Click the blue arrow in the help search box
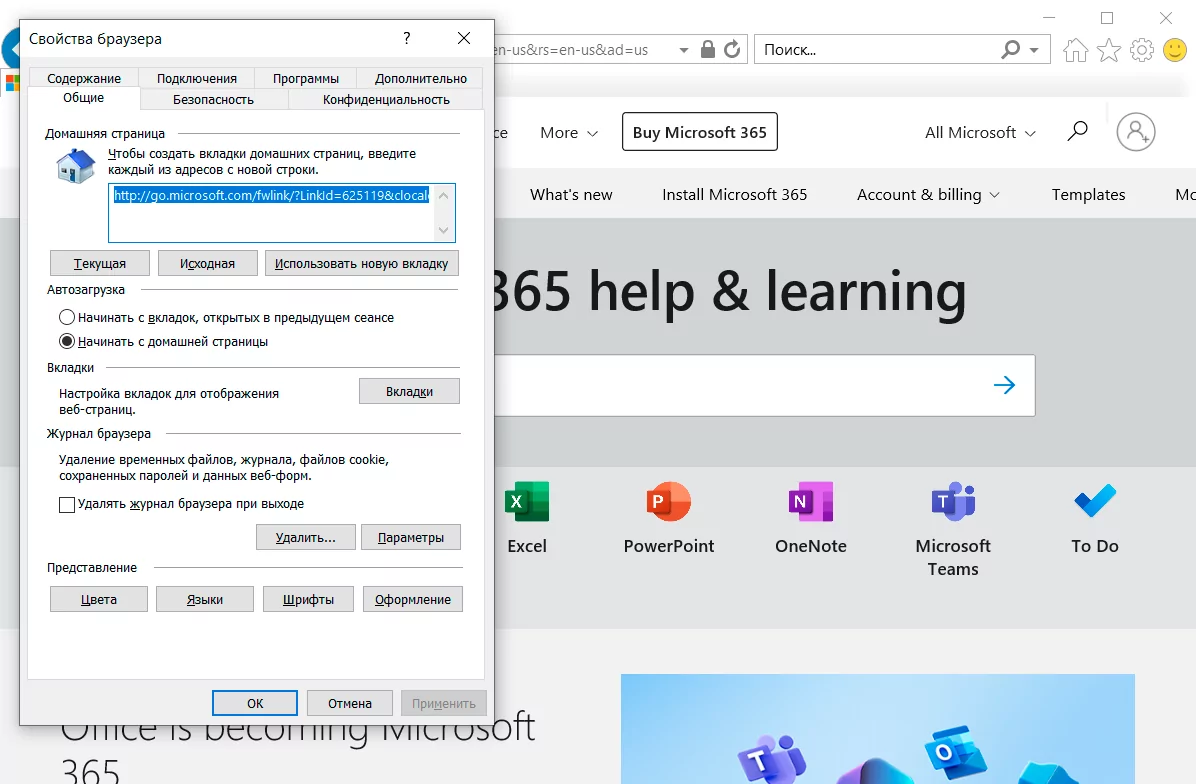The width and height of the screenshot is (1196, 784). (x=1005, y=385)
